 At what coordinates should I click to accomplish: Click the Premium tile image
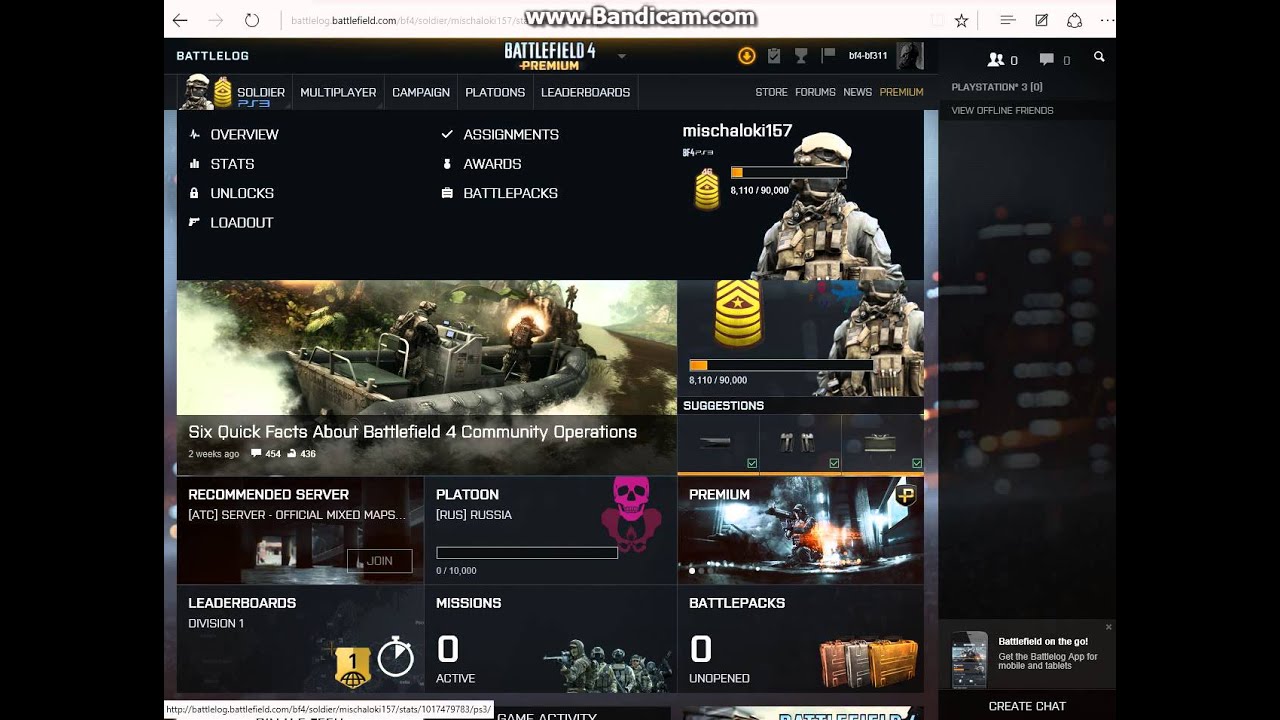(800, 530)
